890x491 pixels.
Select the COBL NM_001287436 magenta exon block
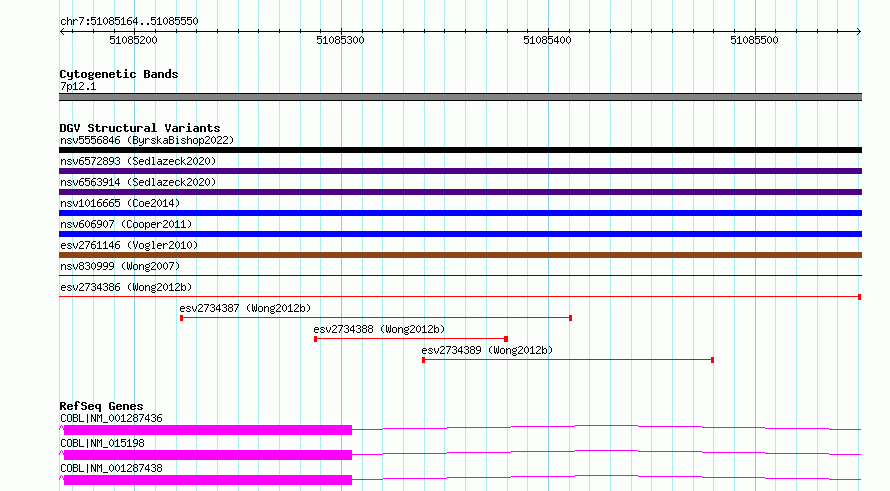point(208,430)
